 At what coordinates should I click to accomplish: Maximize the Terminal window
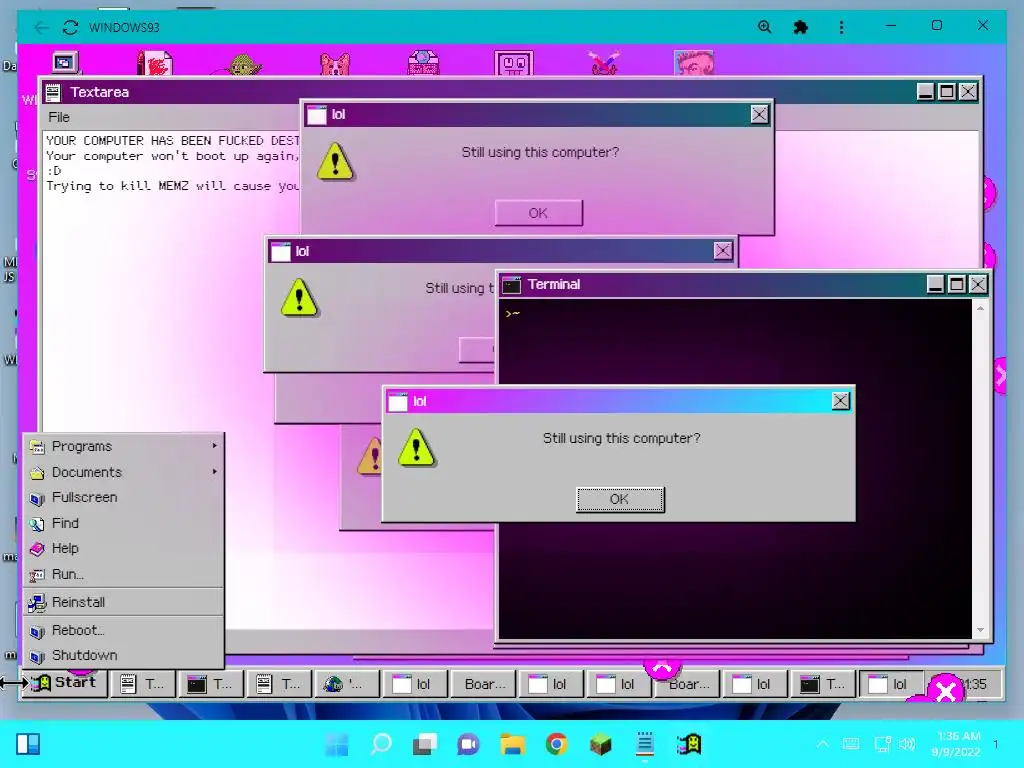point(957,284)
